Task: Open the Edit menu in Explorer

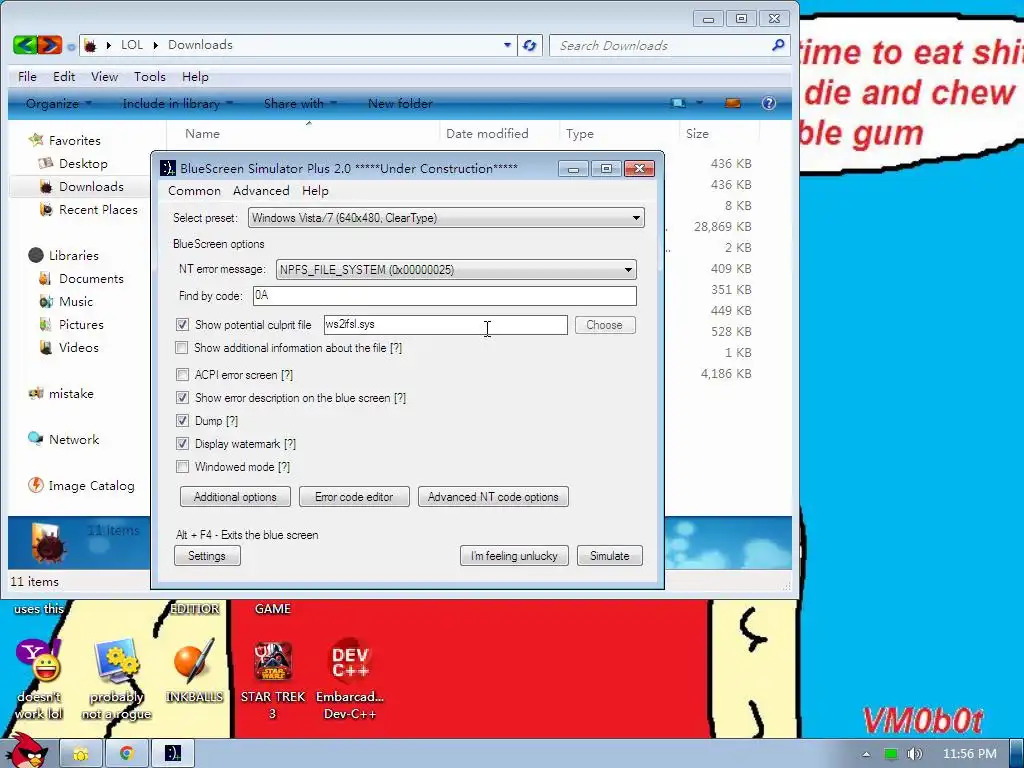Action: [64, 76]
